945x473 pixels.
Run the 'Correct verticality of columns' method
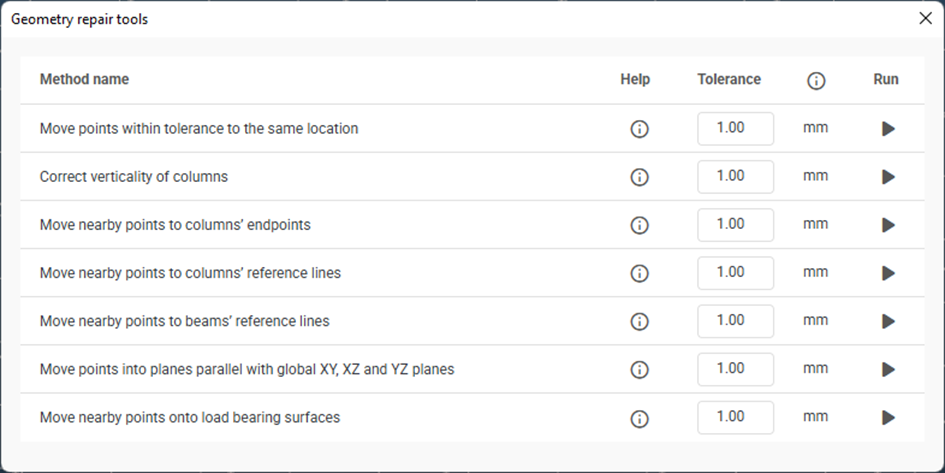pos(888,177)
